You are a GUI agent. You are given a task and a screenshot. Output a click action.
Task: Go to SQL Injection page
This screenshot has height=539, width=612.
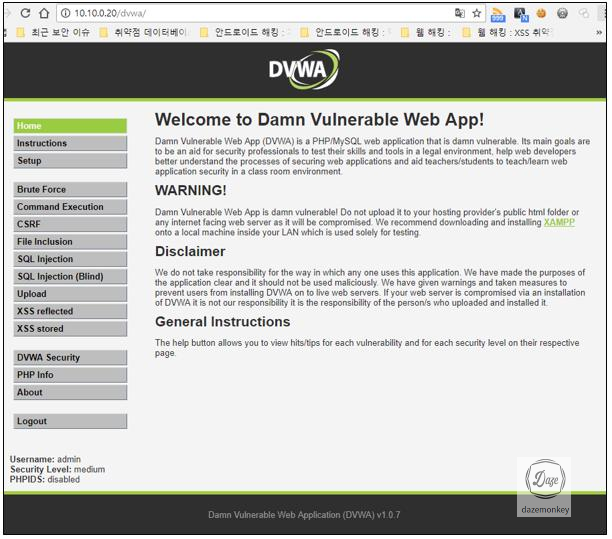[x=70, y=259]
